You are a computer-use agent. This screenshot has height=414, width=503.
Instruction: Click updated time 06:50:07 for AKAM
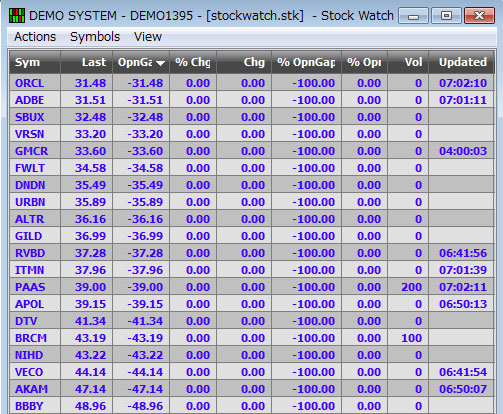(463, 389)
